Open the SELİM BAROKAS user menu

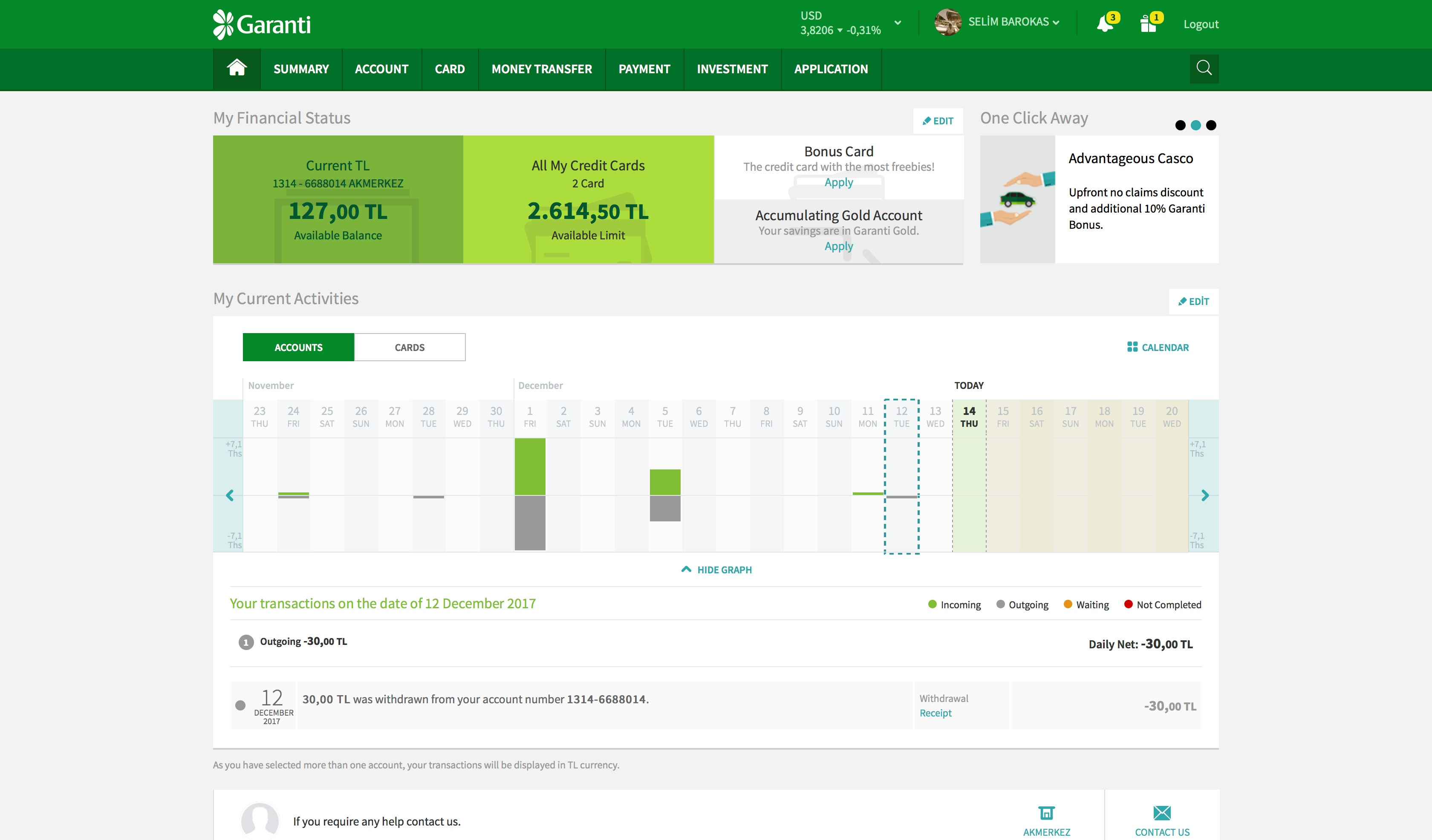coord(1013,22)
